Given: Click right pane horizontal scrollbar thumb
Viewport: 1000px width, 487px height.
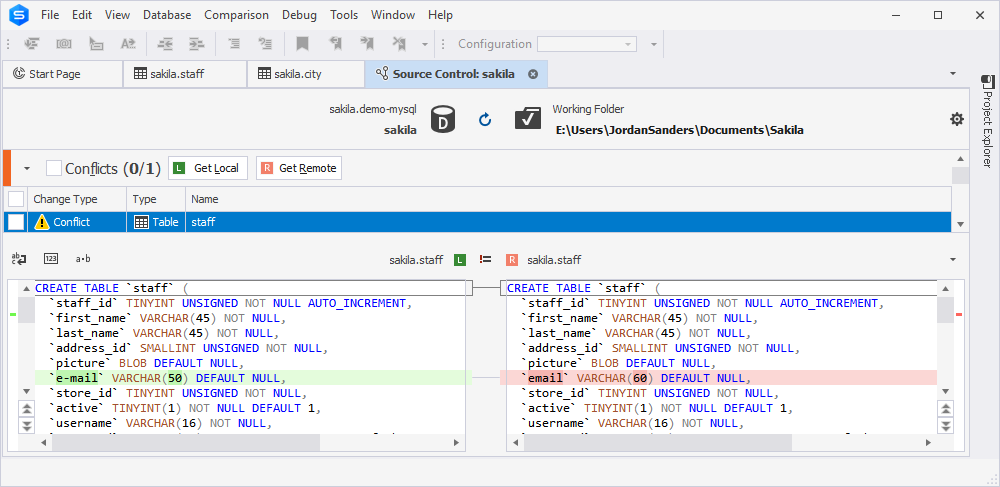Looking at the screenshot, I should [659, 442].
